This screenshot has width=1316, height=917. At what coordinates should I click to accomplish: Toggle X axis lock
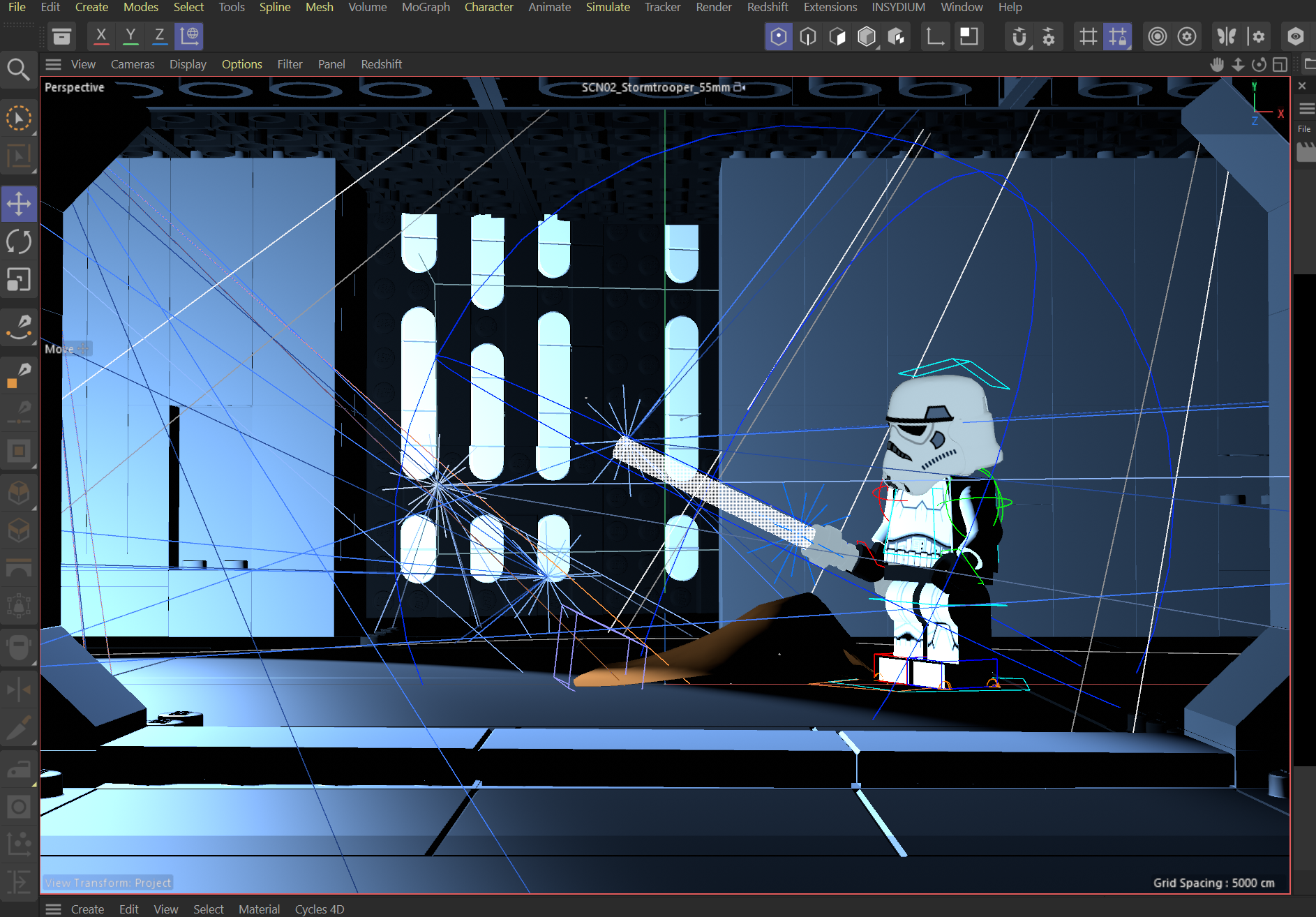pos(101,36)
